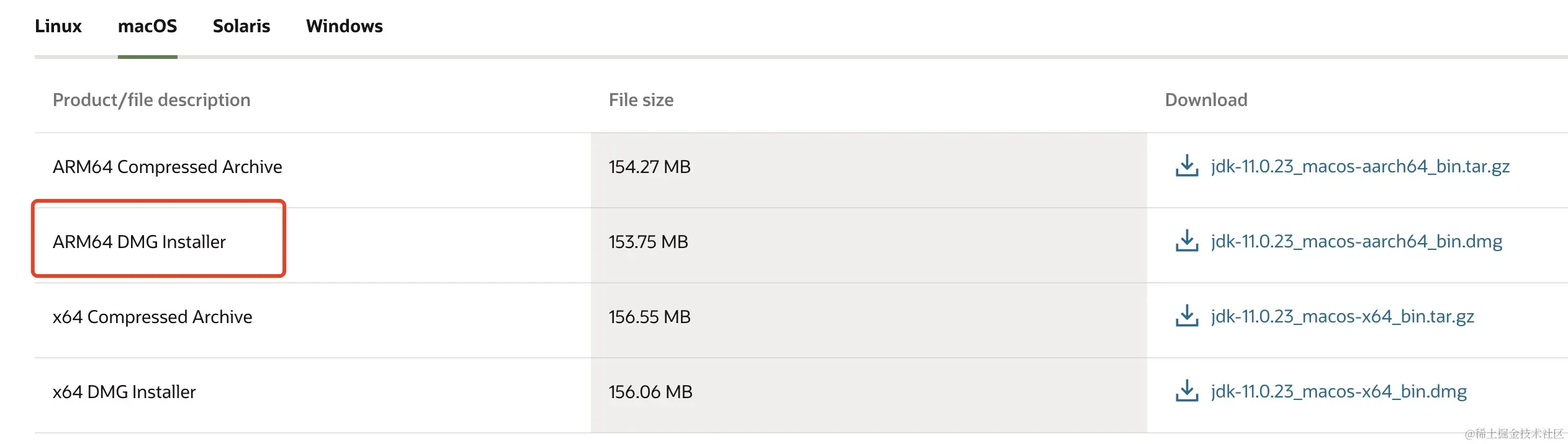Click the x64 DMG Installer description

point(124,392)
